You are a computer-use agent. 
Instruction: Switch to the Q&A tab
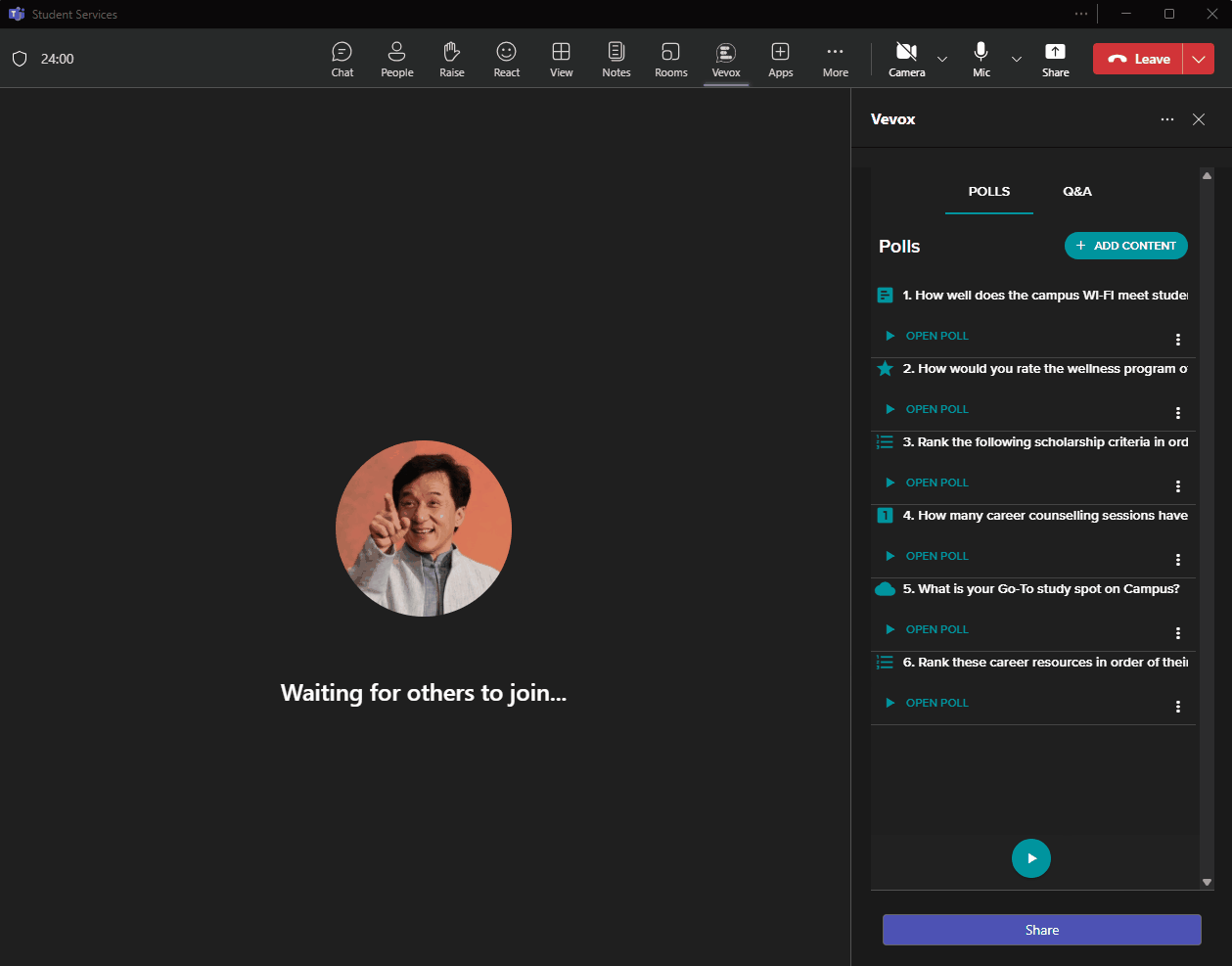coord(1076,192)
